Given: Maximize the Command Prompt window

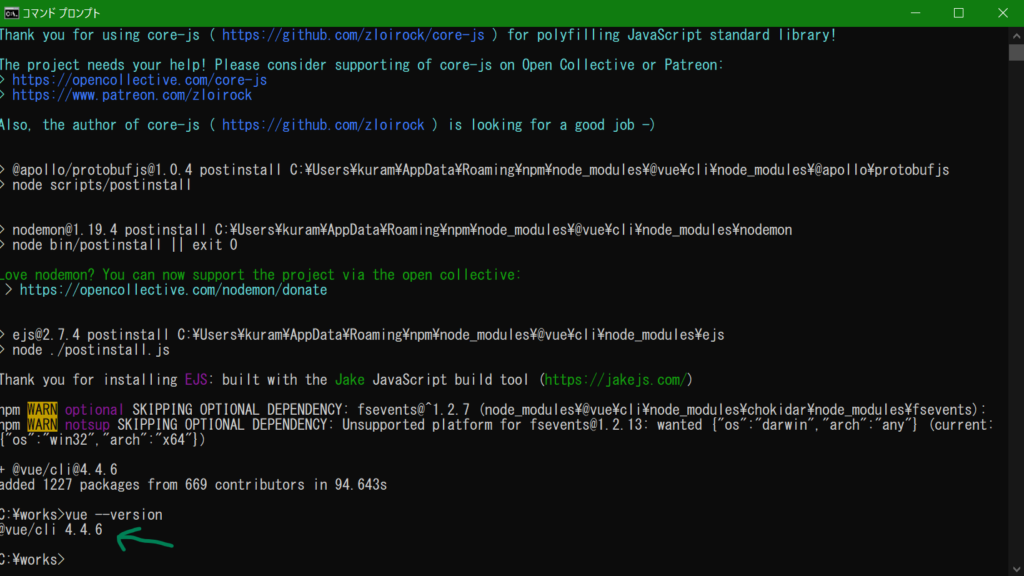Looking at the screenshot, I should (x=959, y=13).
